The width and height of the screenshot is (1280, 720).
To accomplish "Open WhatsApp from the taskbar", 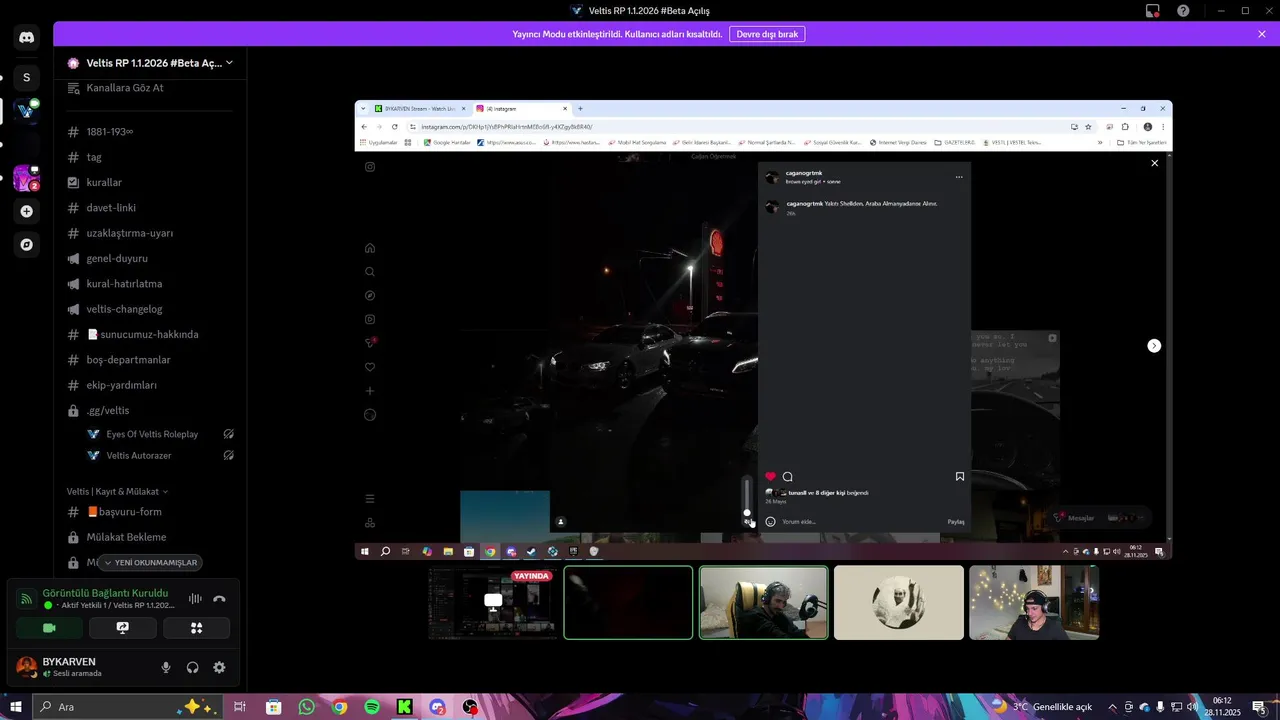I will point(306,707).
